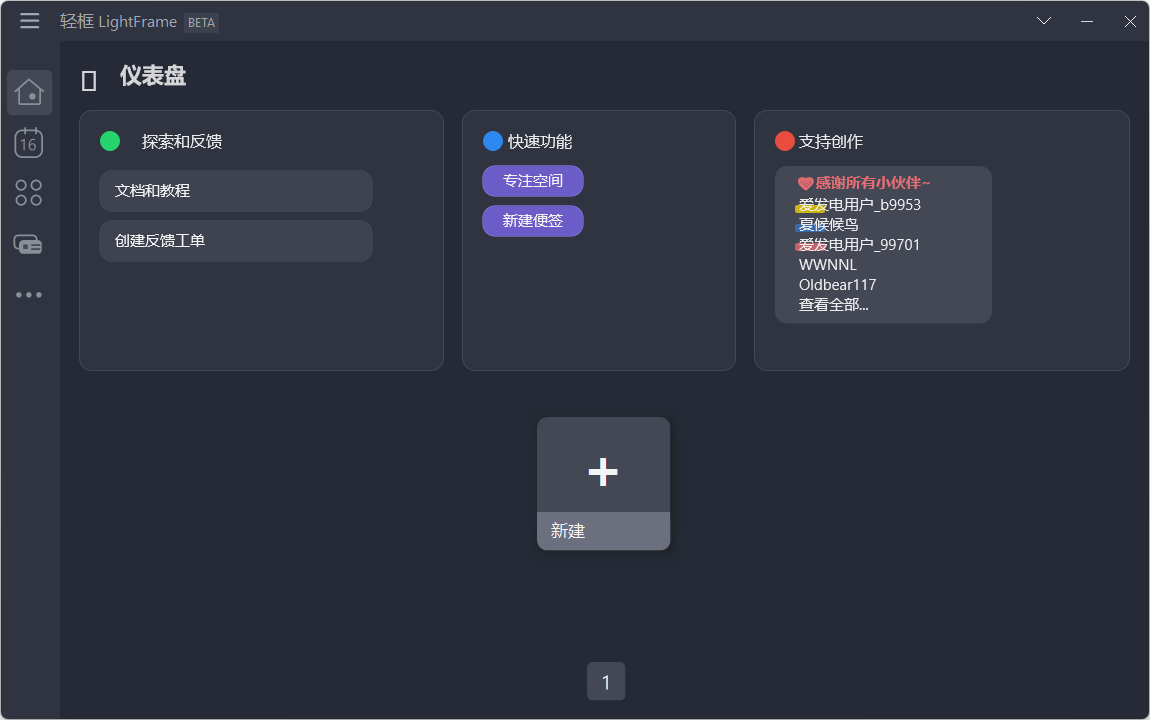This screenshot has width=1150, height=720.
Task: Click the red dot beside 支持创作
Action: point(784,141)
